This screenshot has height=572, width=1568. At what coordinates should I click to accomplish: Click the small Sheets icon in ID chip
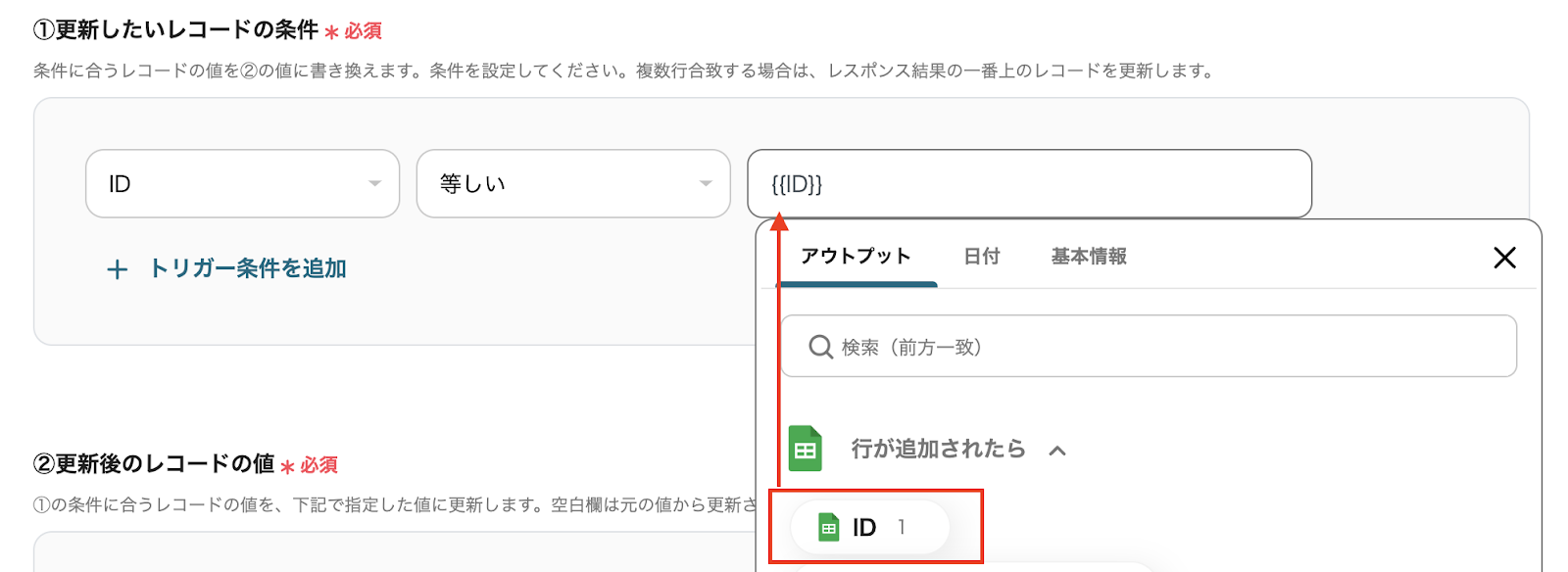(x=829, y=528)
